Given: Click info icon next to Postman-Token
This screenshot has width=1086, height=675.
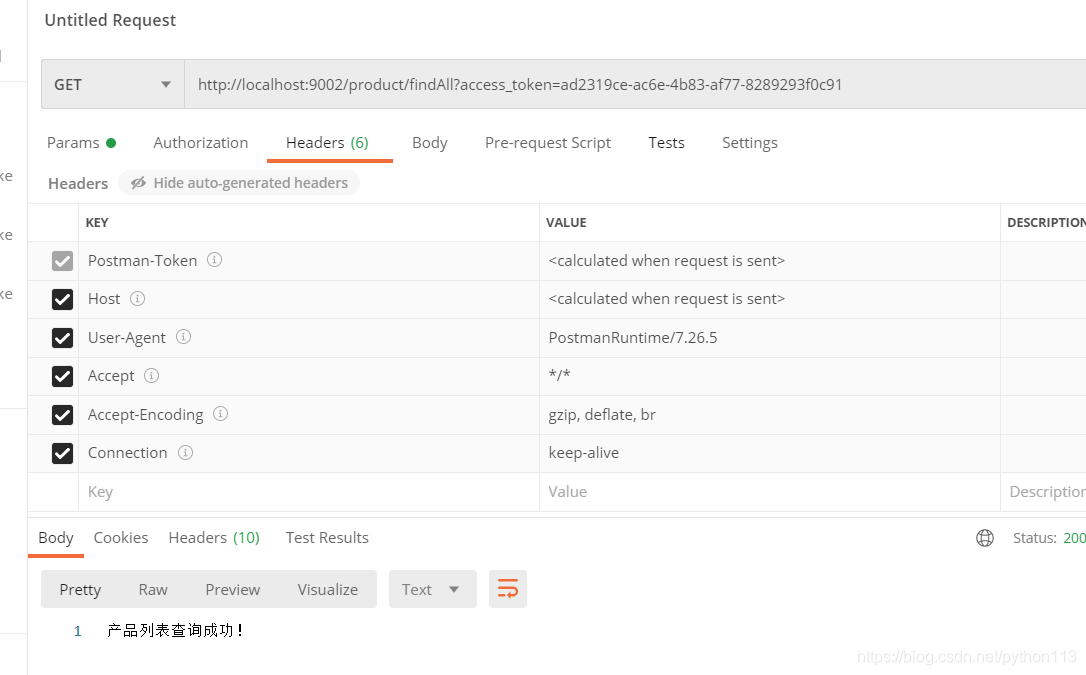Looking at the screenshot, I should pyautogui.click(x=215, y=260).
